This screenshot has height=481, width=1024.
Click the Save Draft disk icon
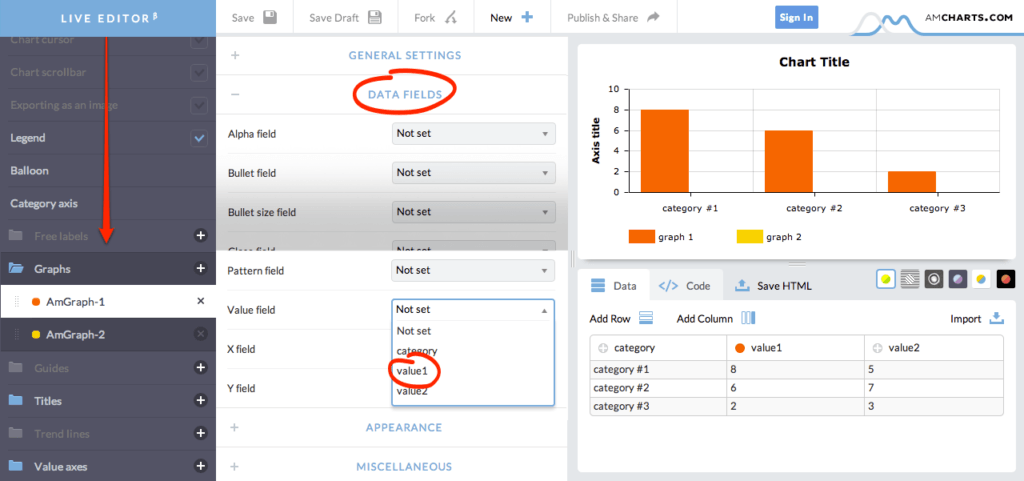(x=375, y=18)
